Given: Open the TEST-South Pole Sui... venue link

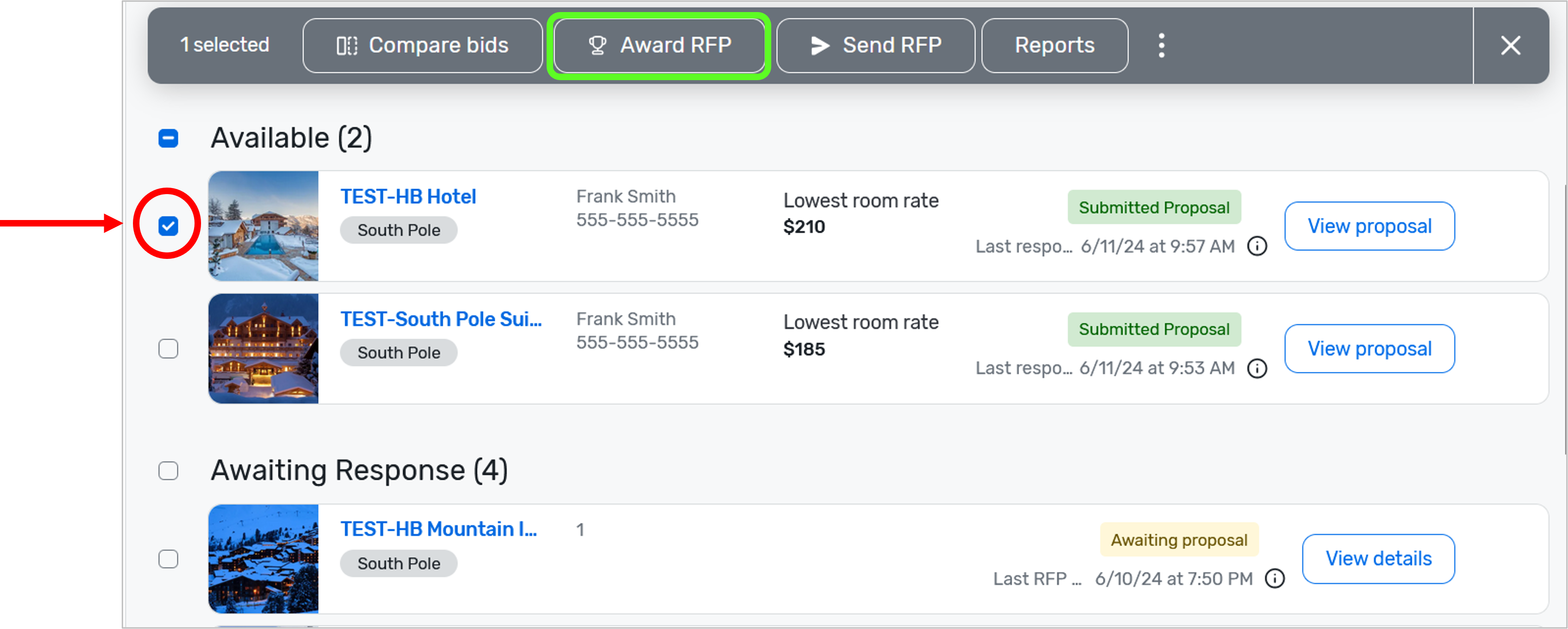Looking at the screenshot, I should (441, 319).
